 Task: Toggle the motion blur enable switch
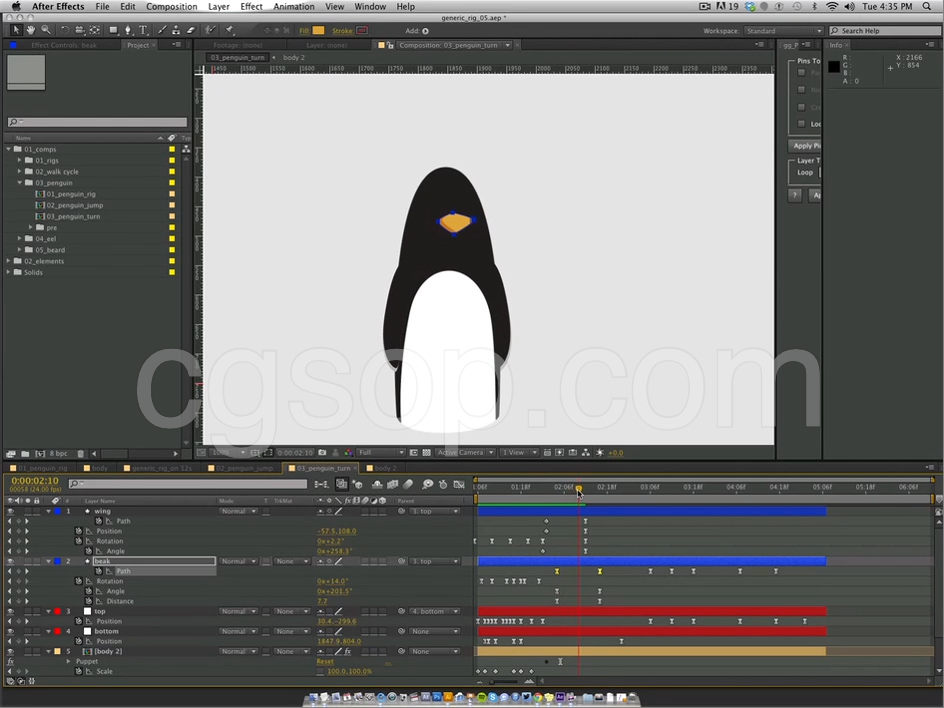(408, 484)
